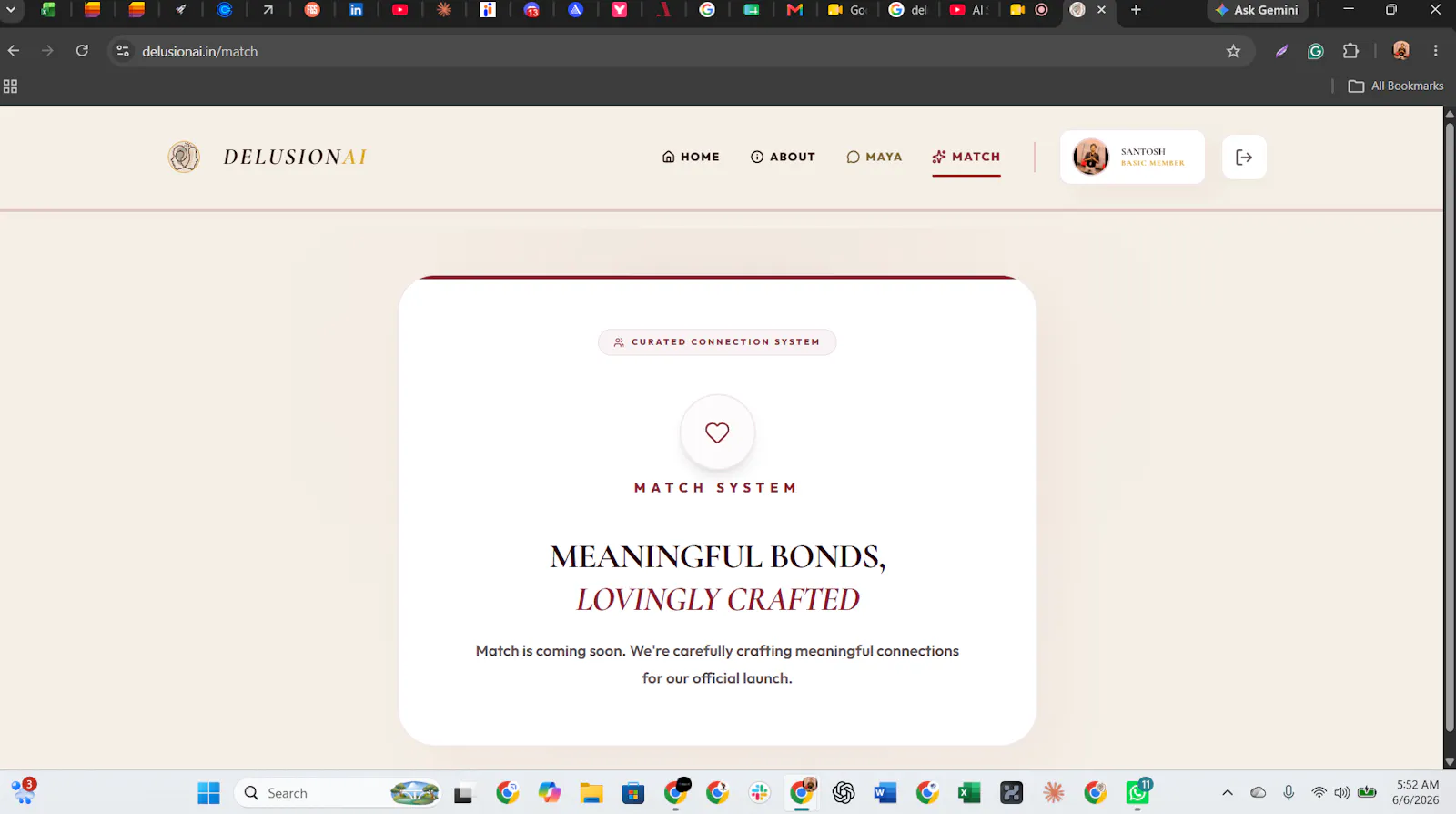Close the current DelusionAI tab

(1102, 10)
